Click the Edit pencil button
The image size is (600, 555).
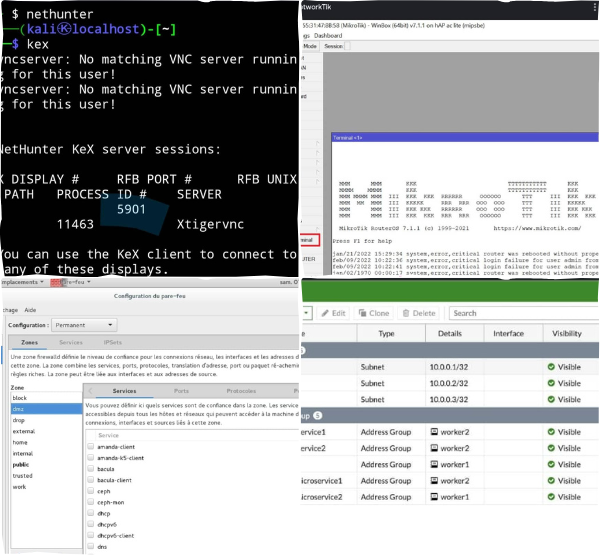click(x=331, y=313)
